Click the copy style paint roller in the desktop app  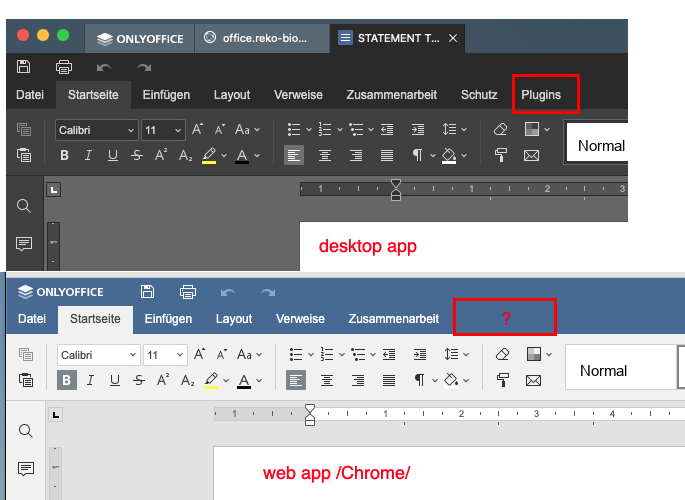pos(501,155)
